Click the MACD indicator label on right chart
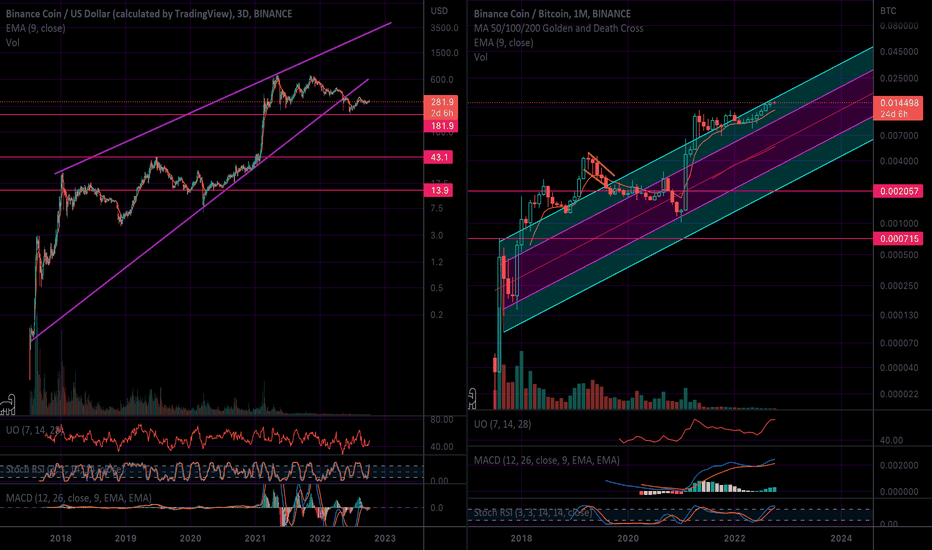 (x=546, y=460)
